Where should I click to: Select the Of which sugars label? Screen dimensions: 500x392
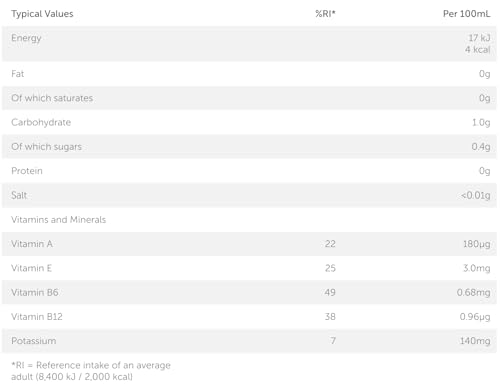click(46, 147)
